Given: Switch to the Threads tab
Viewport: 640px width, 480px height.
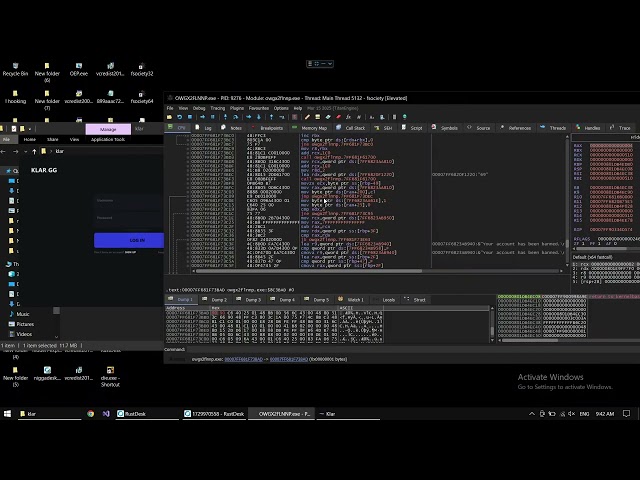Looking at the screenshot, I should tap(553, 128).
